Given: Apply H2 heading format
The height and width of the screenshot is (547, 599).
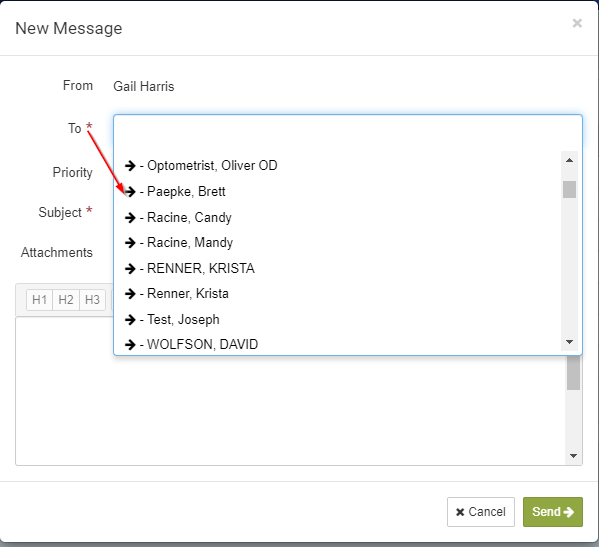Looking at the screenshot, I should [x=66, y=300].
